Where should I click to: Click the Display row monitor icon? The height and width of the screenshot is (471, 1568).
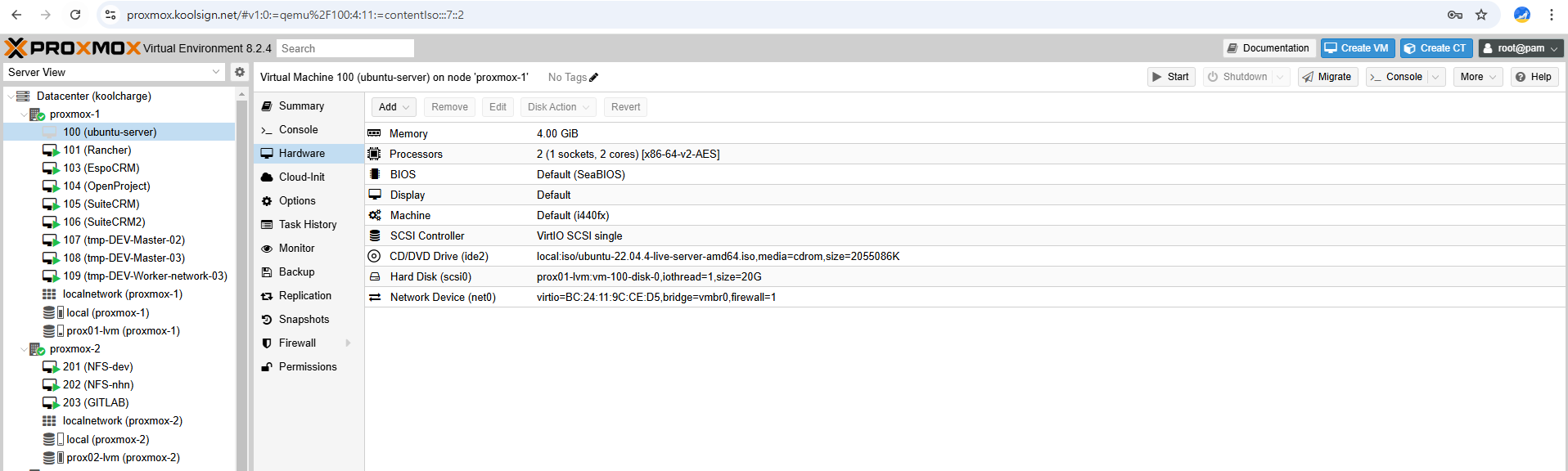[375, 195]
